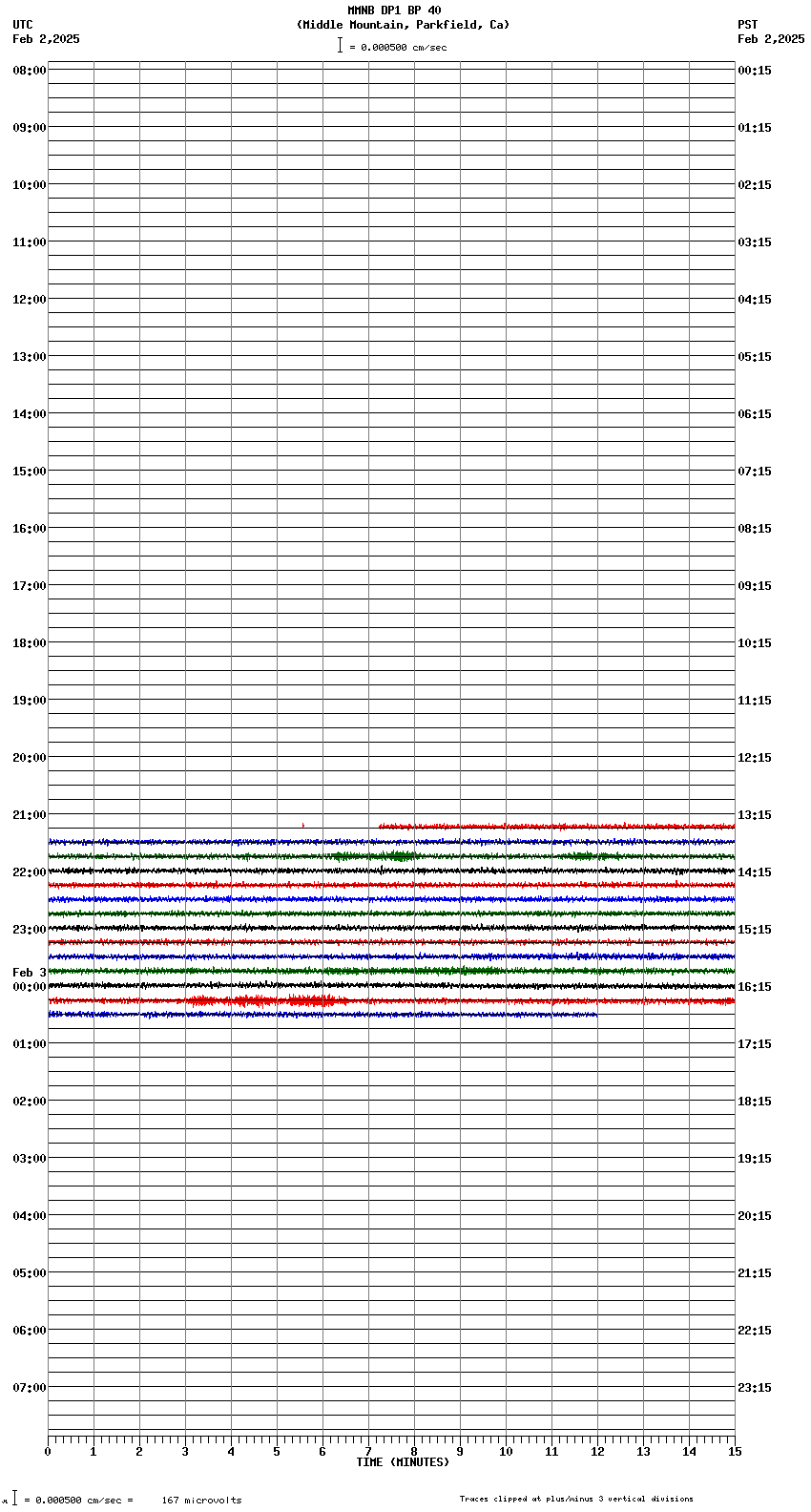Select the 'PST' header label

point(747,25)
